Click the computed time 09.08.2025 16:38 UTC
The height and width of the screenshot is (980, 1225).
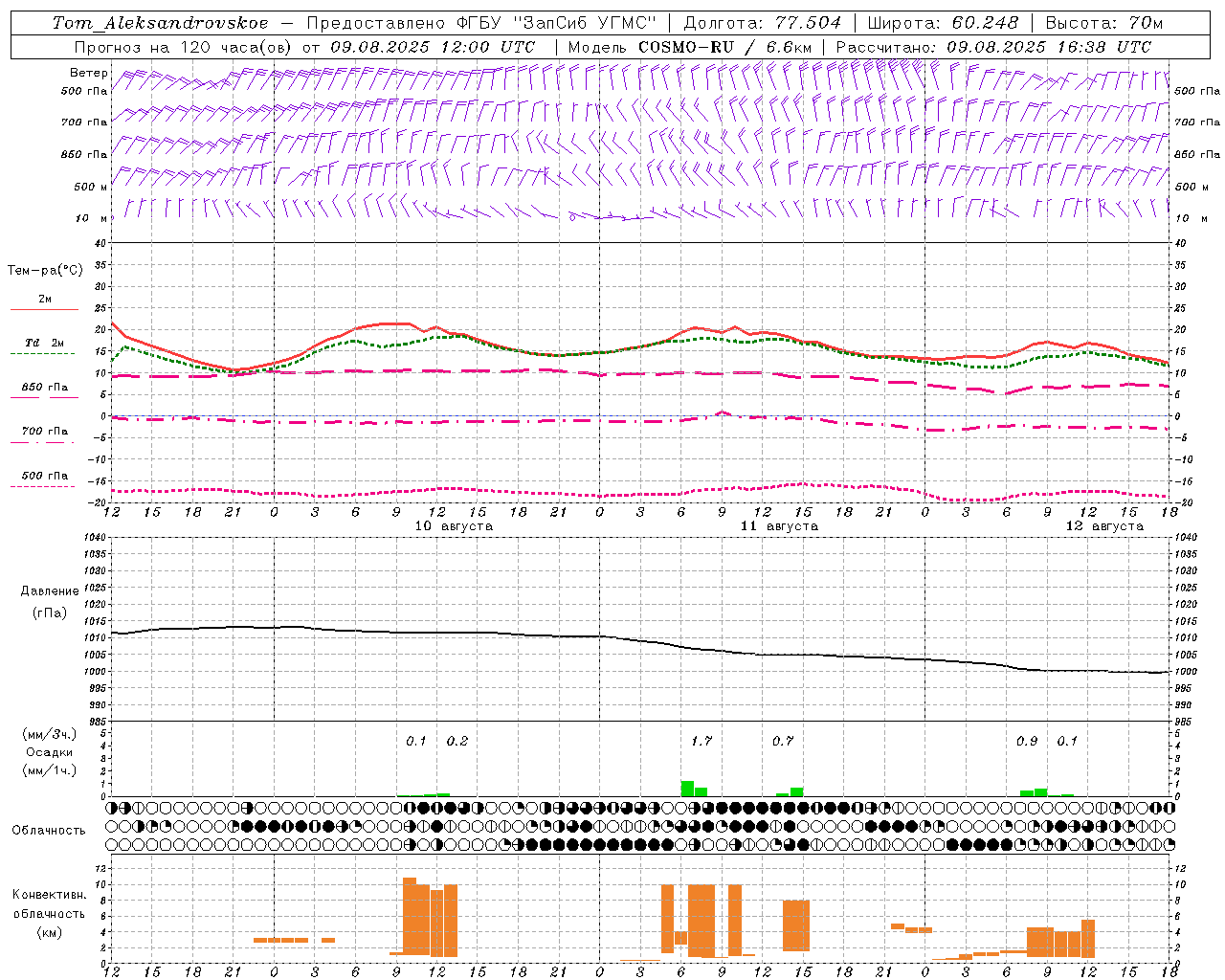(x=1049, y=47)
